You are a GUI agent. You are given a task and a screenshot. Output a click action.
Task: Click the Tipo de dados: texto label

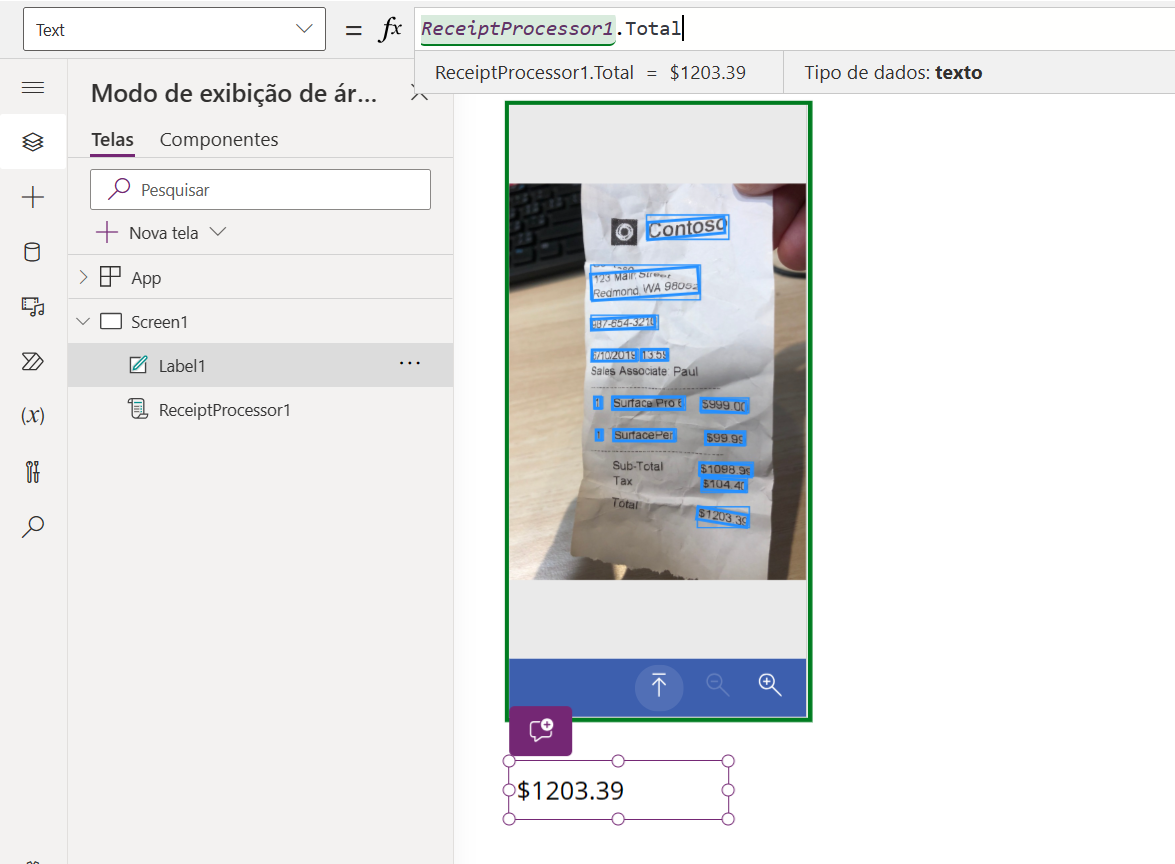893,73
